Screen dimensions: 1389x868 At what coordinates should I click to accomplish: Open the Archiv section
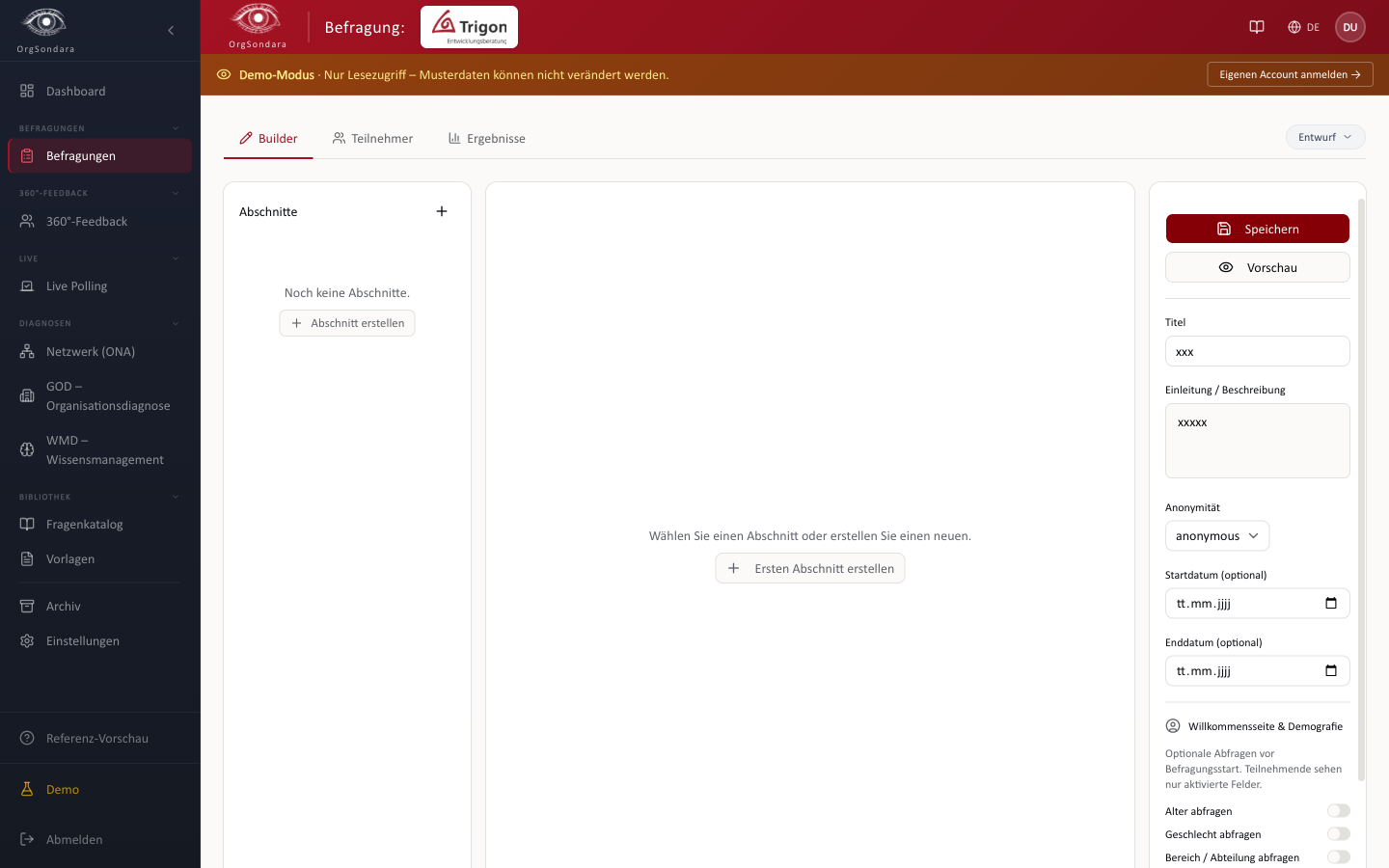coord(100,606)
